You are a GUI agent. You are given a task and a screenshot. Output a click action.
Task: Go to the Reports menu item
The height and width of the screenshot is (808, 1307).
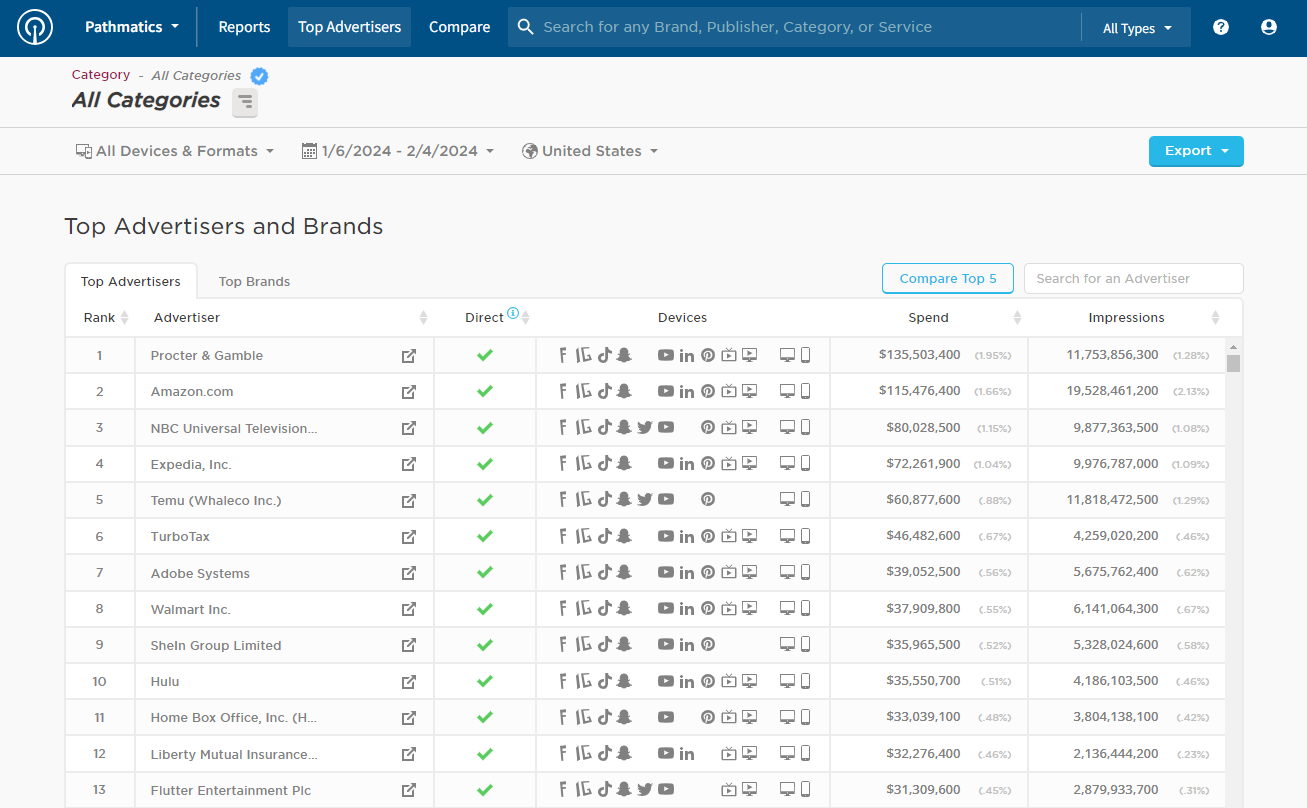(245, 28)
